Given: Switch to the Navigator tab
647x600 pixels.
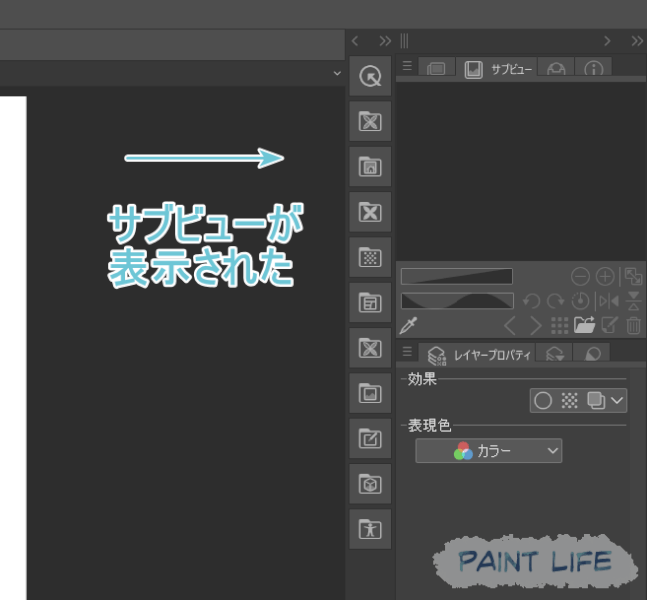Looking at the screenshot, I should pyautogui.click(x=436, y=68).
